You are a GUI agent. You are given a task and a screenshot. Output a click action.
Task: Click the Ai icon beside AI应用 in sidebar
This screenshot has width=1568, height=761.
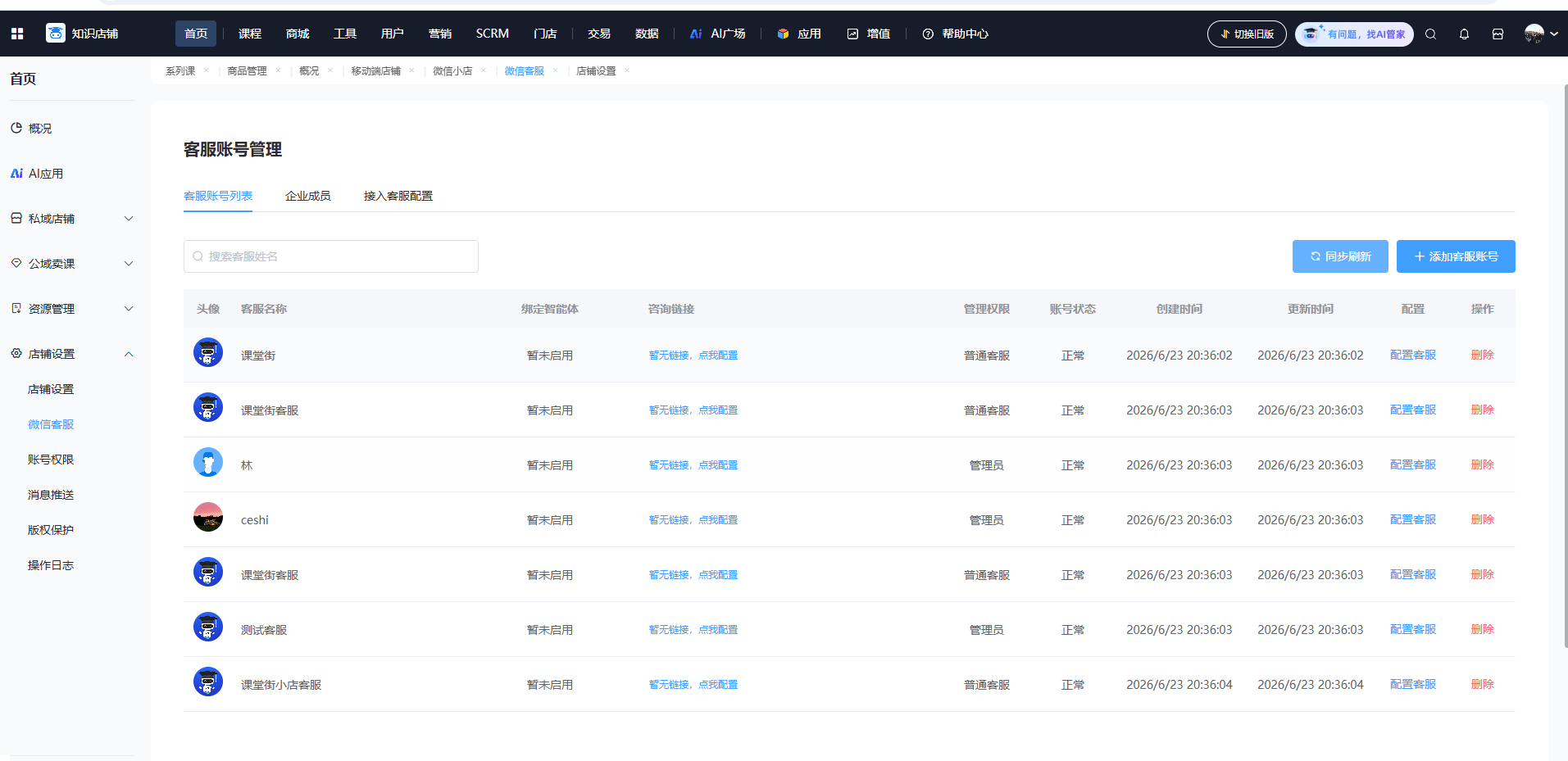(16, 174)
